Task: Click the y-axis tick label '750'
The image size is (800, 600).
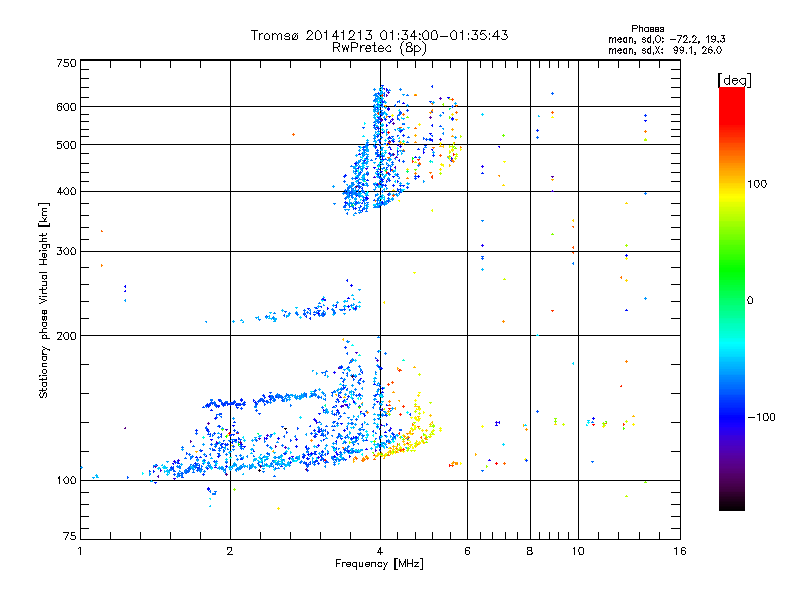Action: point(66,63)
